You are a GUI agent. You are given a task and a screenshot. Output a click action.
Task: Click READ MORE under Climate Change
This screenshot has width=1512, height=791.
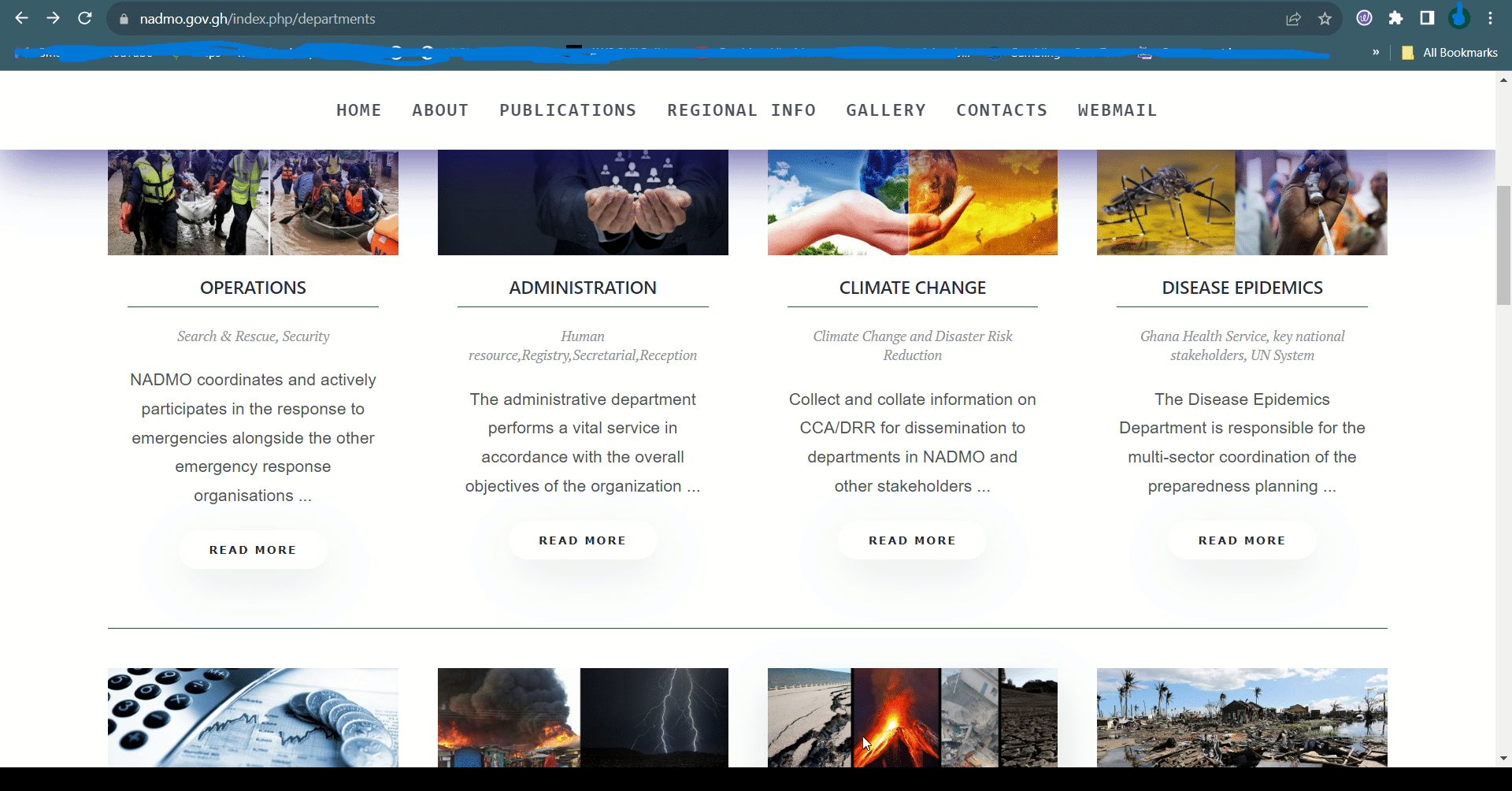pos(912,540)
